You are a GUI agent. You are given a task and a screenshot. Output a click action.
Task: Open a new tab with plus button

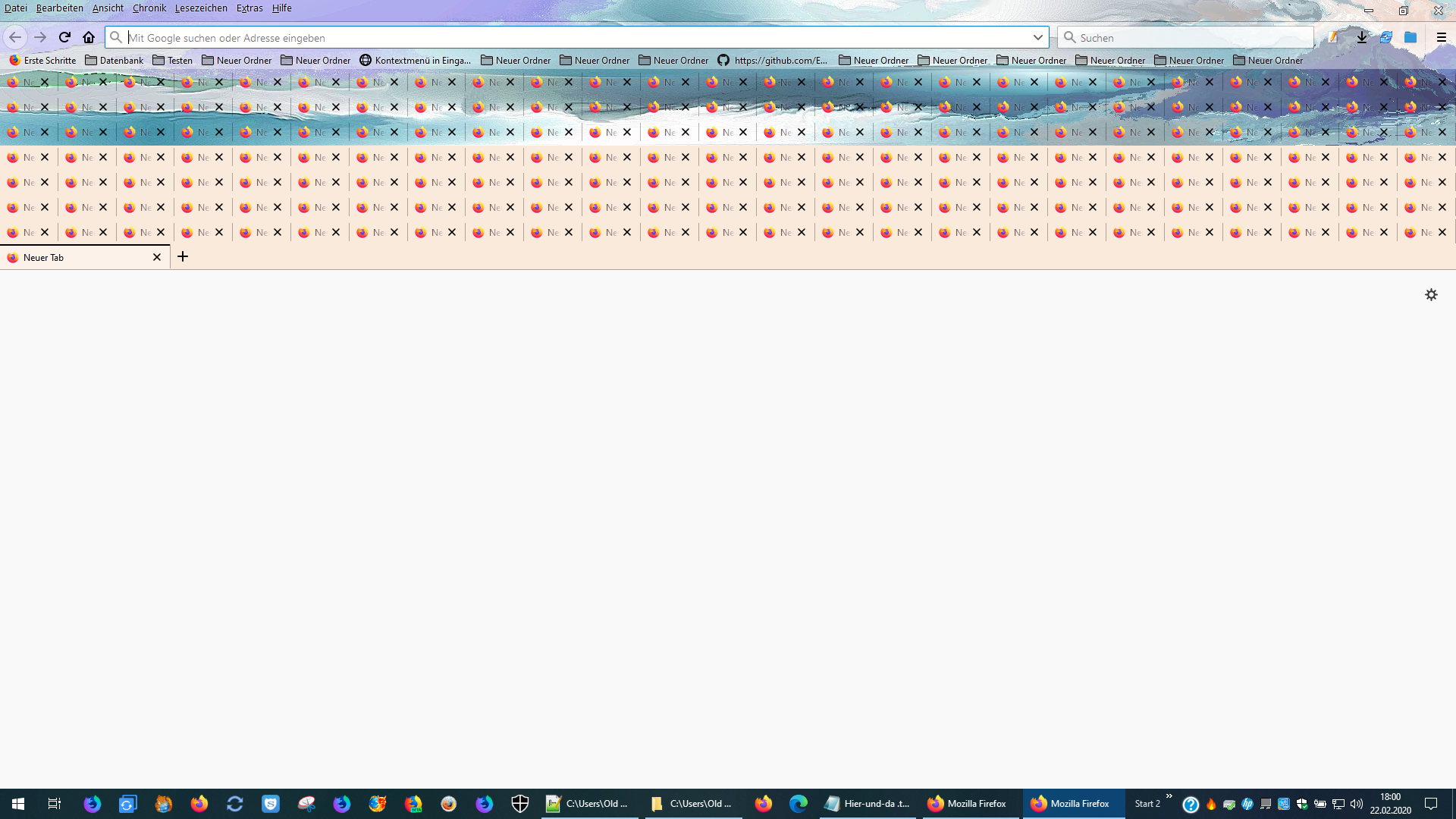click(183, 257)
